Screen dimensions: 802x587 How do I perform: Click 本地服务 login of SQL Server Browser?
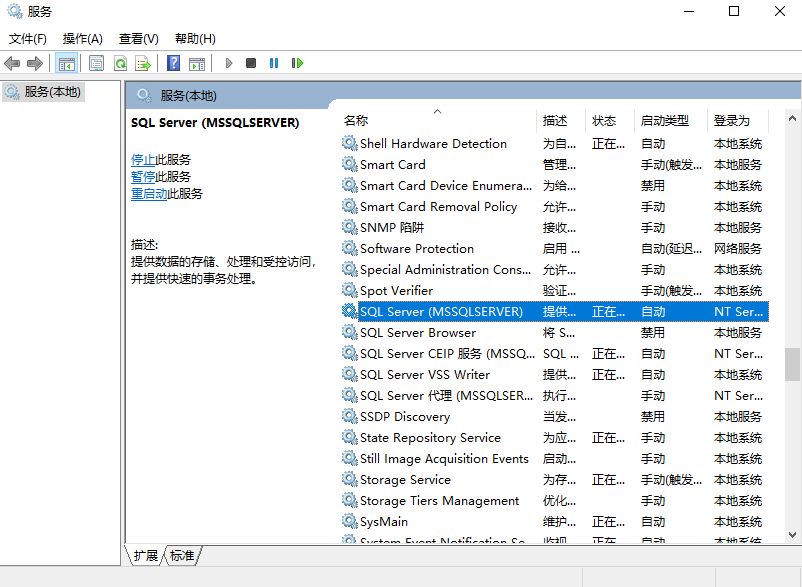[738, 332]
